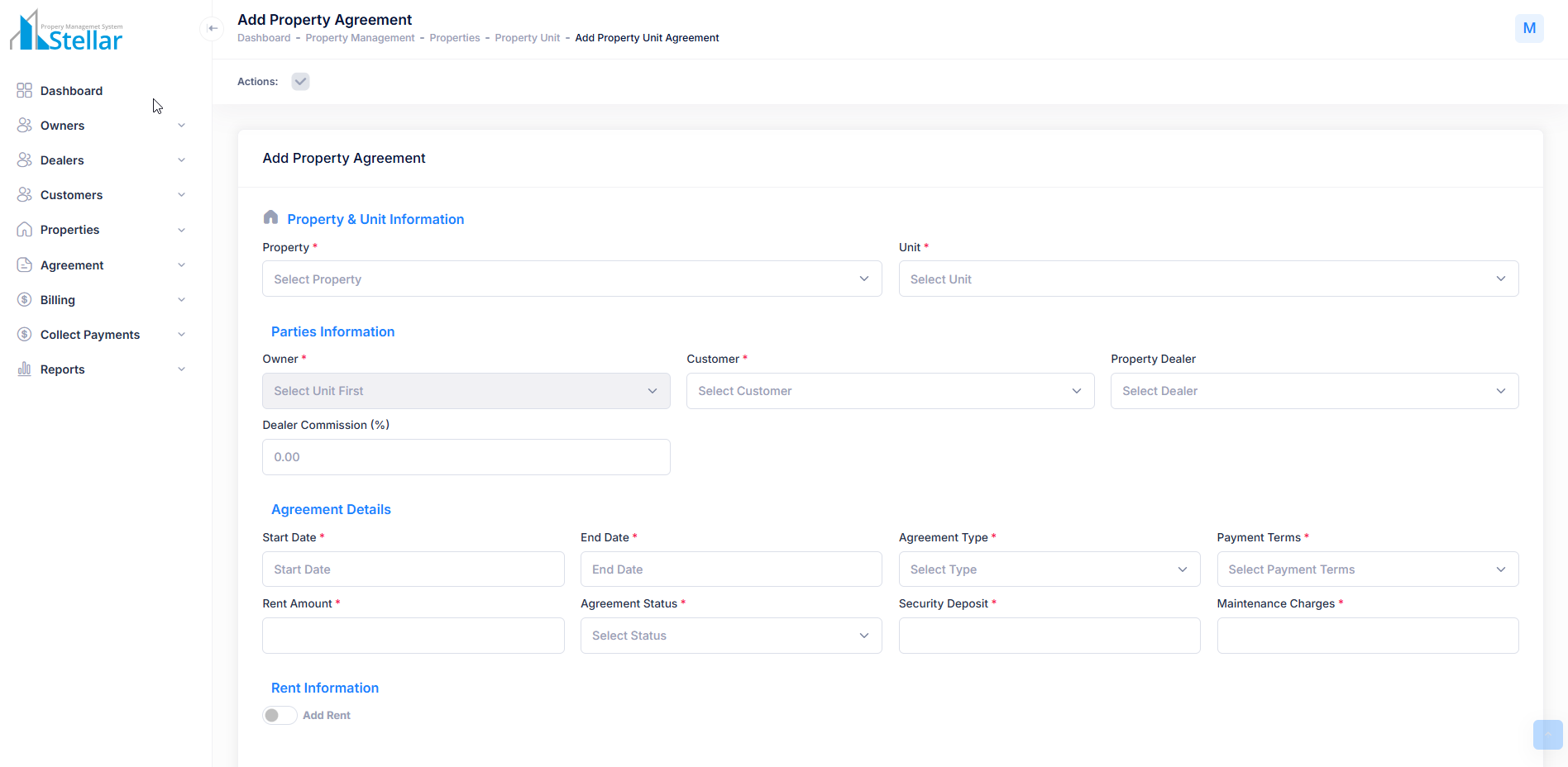This screenshot has height=767, width=1568.
Task: Click the Dashboard grid icon
Action: click(25, 91)
